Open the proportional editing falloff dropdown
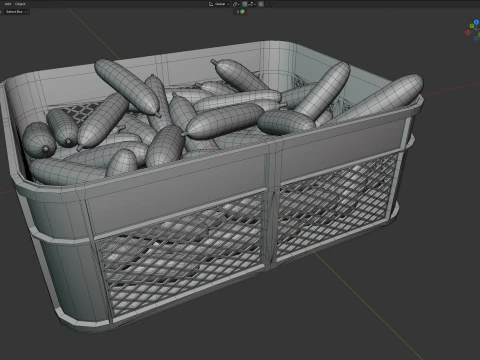The height and width of the screenshot is (360, 480). click(269, 4)
